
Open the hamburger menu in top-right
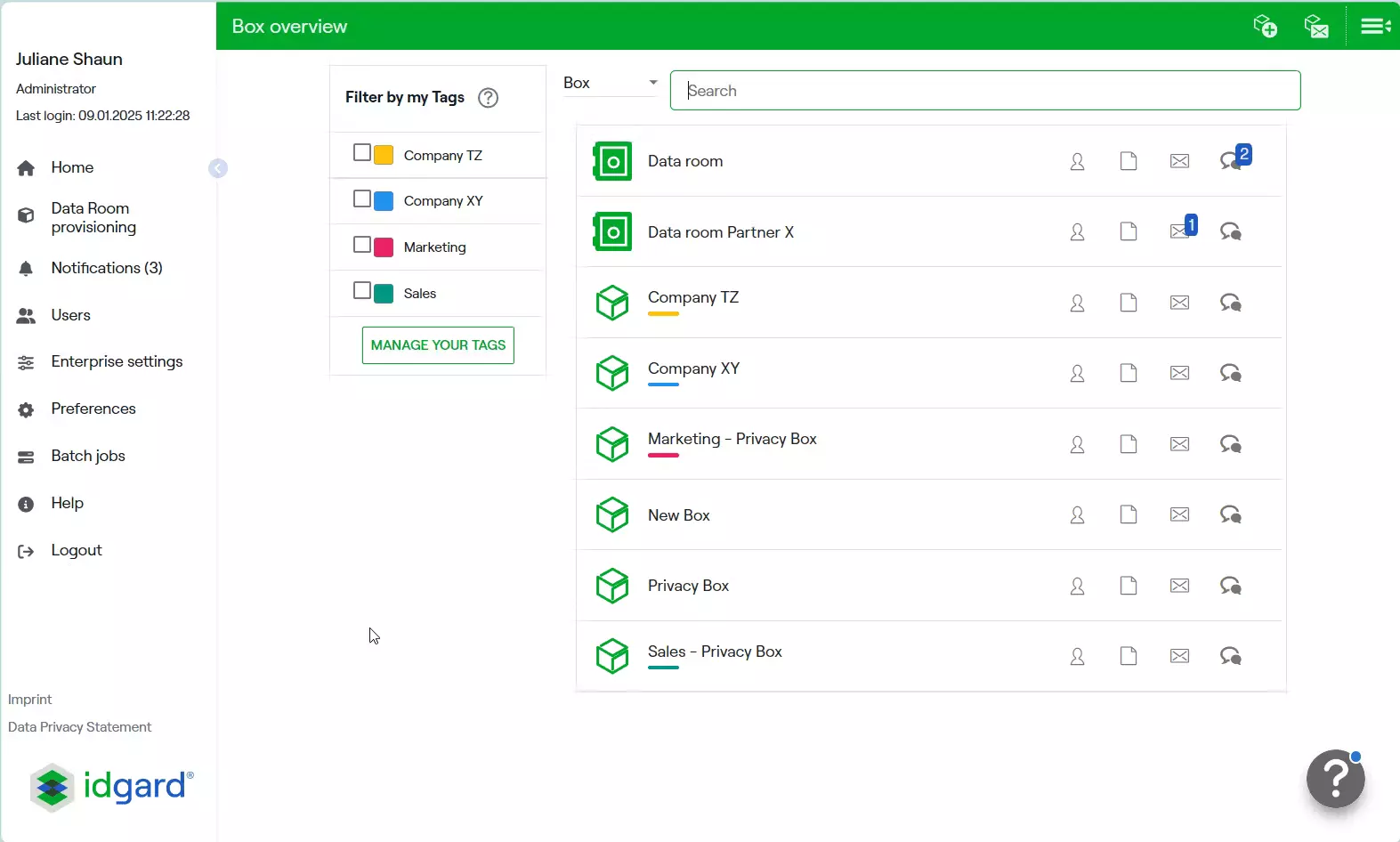coord(1374,26)
